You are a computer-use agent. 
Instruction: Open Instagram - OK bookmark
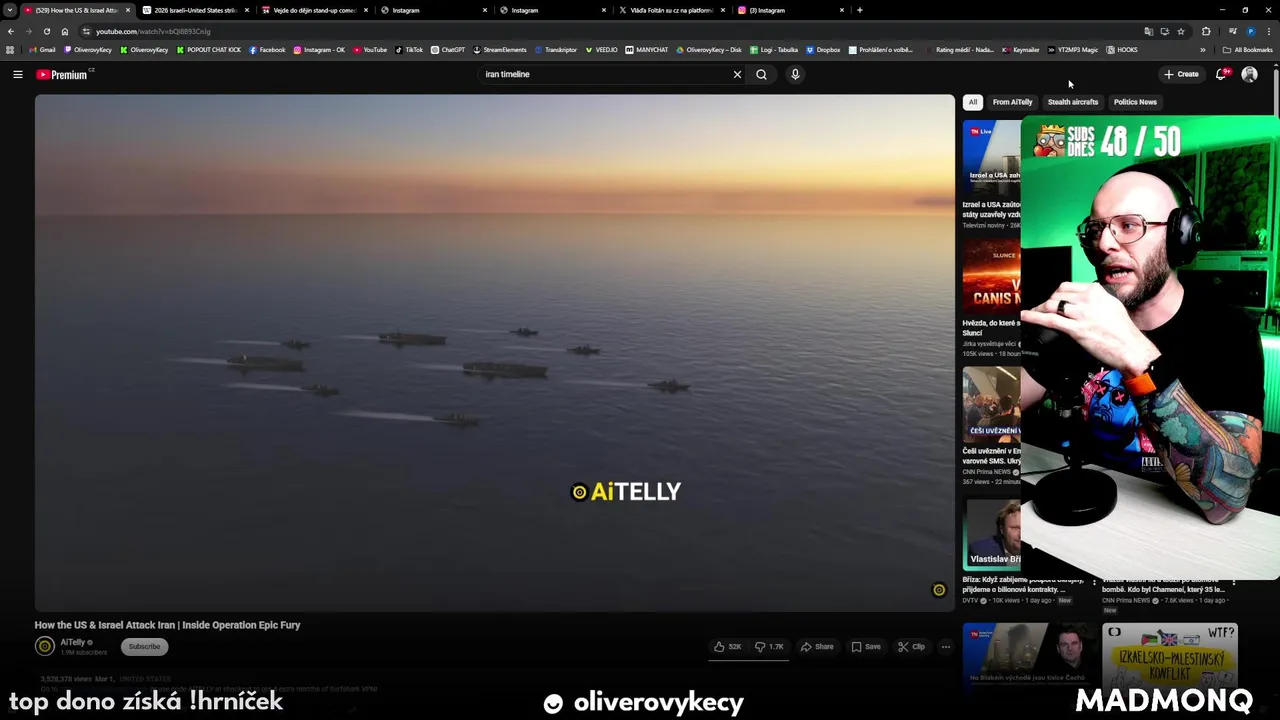[x=319, y=50]
